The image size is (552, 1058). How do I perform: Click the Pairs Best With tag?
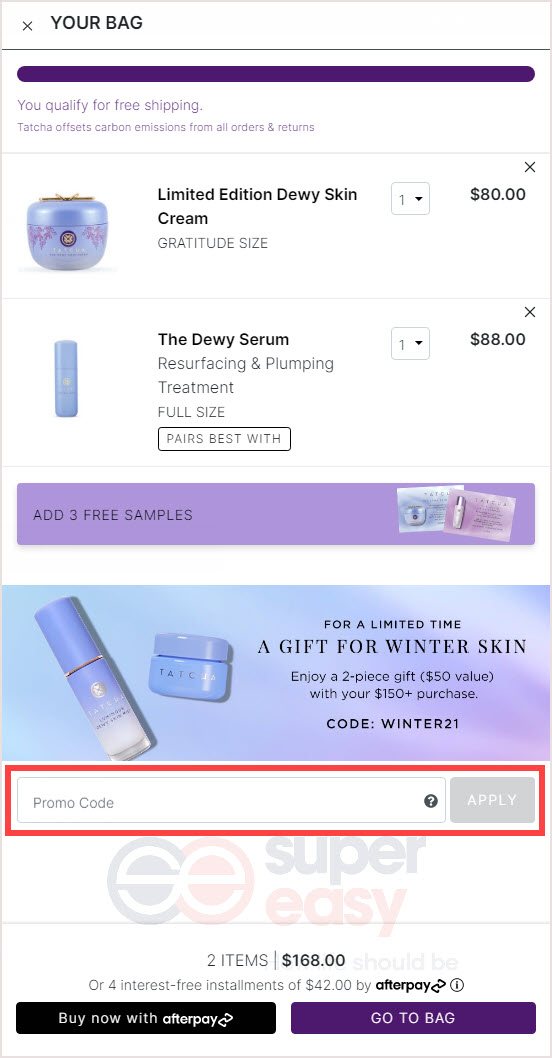click(x=224, y=439)
